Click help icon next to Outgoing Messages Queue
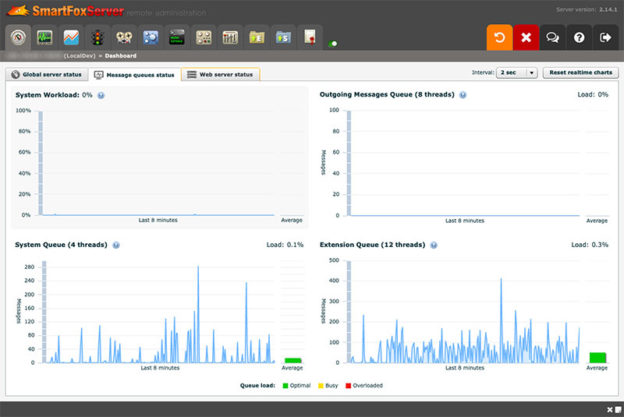 point(463,95)
